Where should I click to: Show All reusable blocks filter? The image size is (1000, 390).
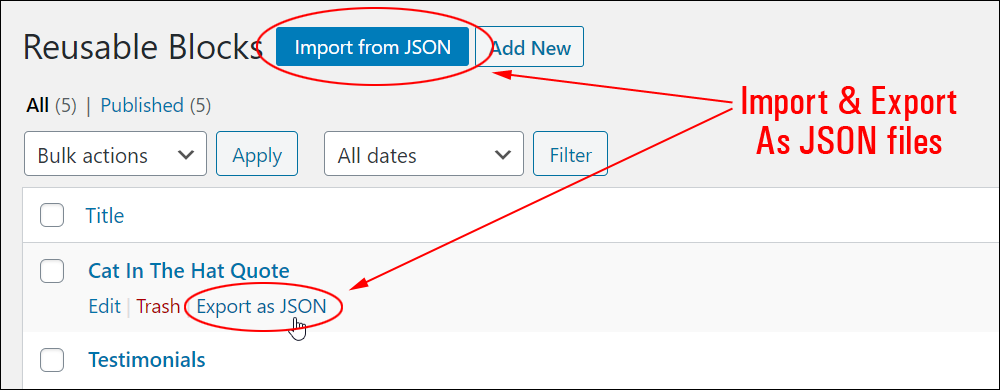[38, 105]
